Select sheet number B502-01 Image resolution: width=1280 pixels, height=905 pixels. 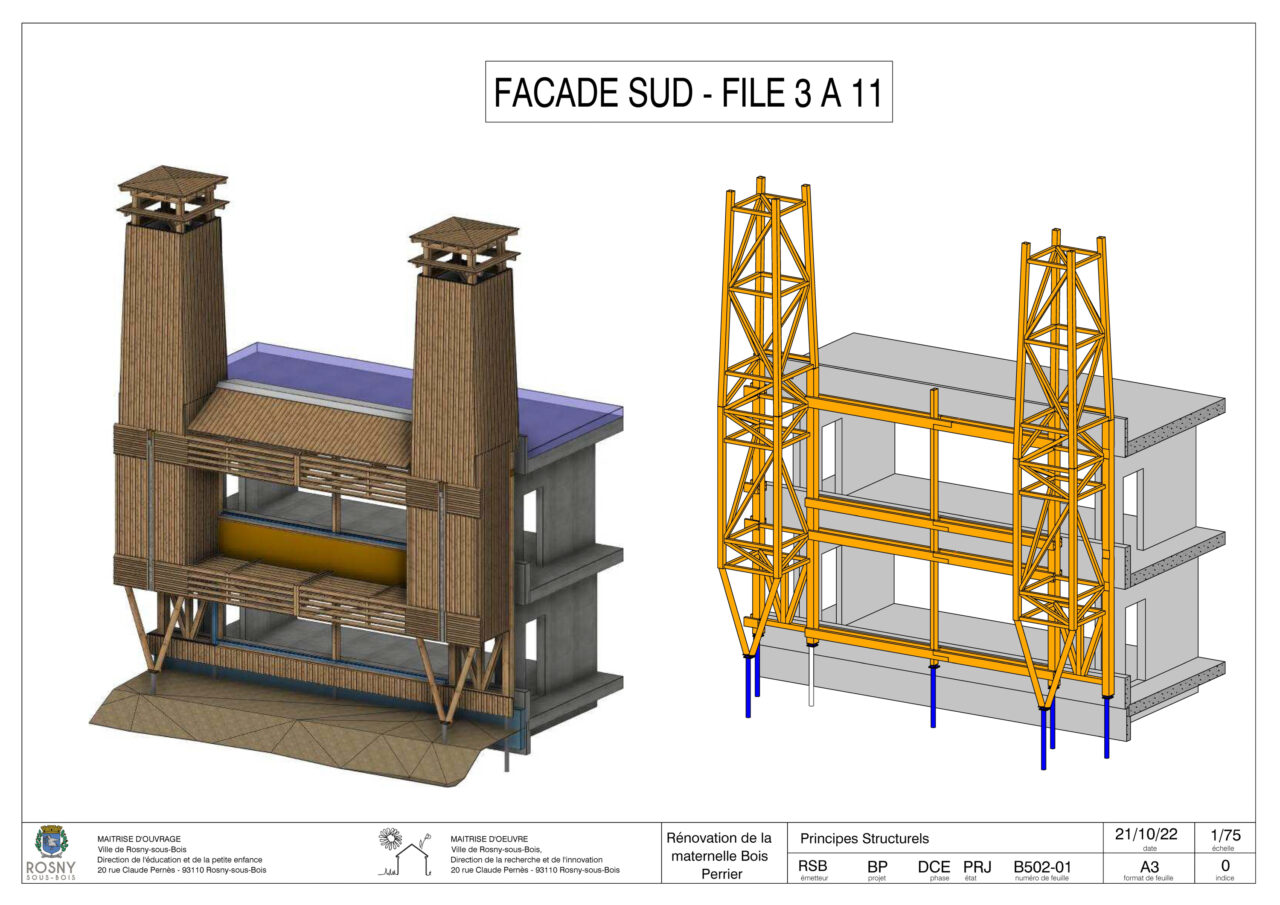point(1042,866)
